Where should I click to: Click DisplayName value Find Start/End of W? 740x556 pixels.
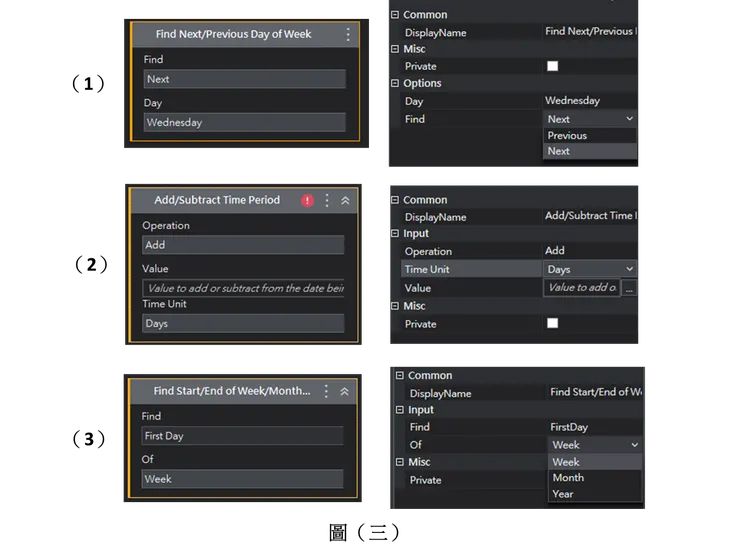pos(596,392)
